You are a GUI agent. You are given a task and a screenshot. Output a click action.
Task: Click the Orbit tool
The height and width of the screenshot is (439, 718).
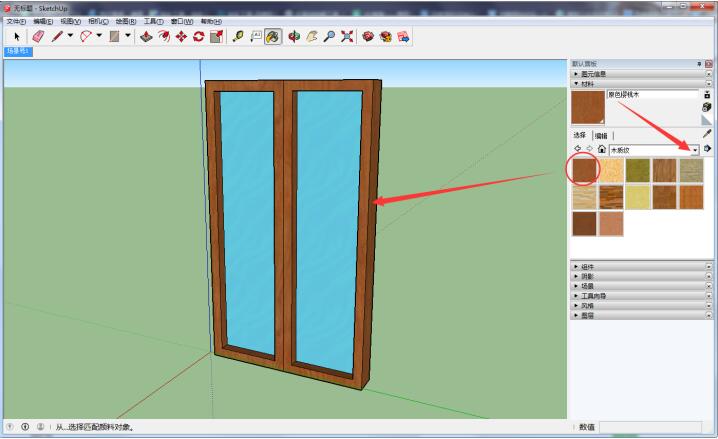(294, 36)
